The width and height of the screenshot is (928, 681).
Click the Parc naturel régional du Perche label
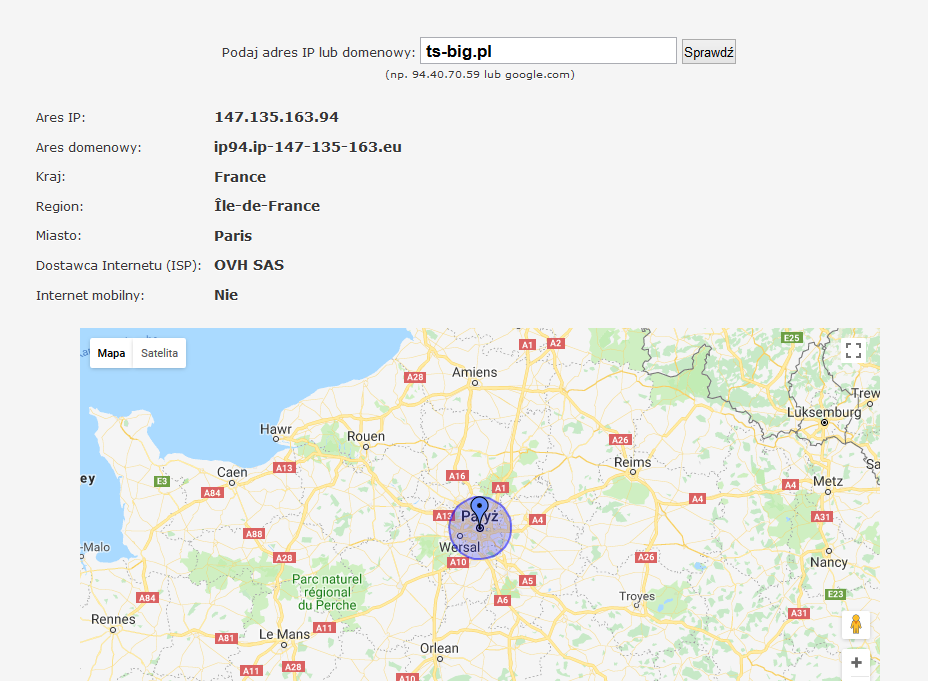[326, 592]
